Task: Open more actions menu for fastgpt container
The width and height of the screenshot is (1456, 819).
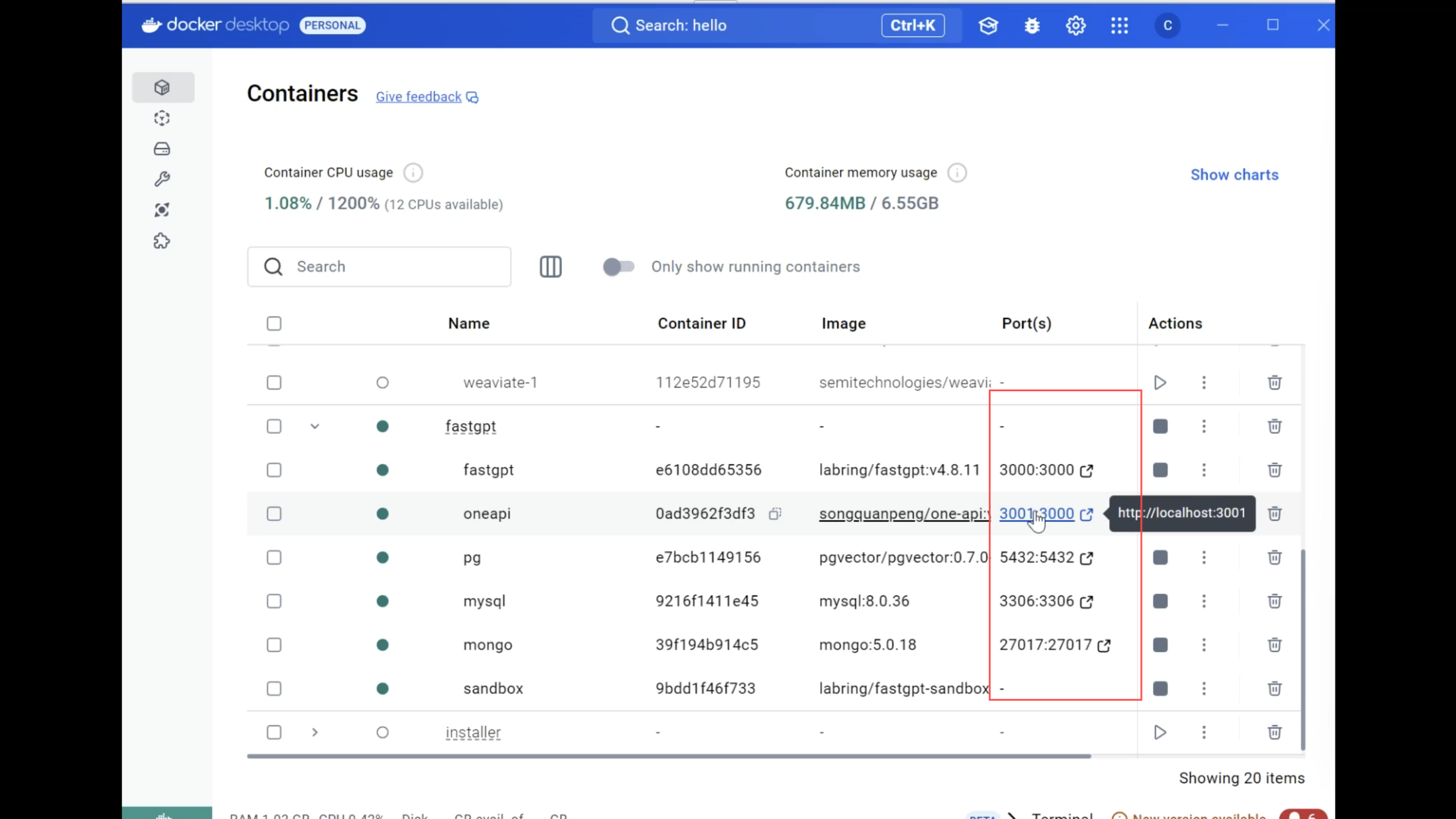Action: coord(1204,470)
